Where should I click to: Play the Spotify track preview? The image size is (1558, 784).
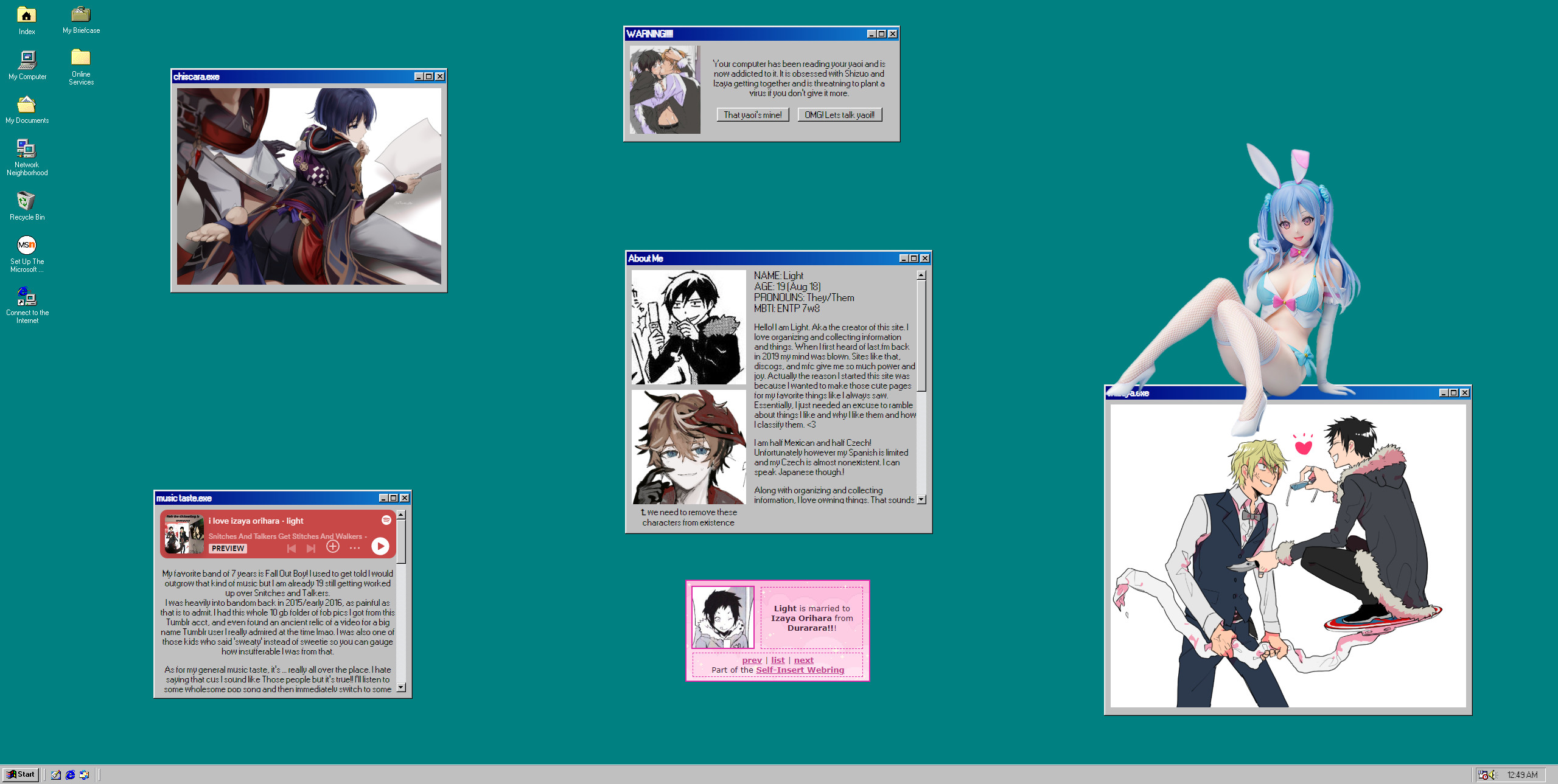tap(380, 546)
